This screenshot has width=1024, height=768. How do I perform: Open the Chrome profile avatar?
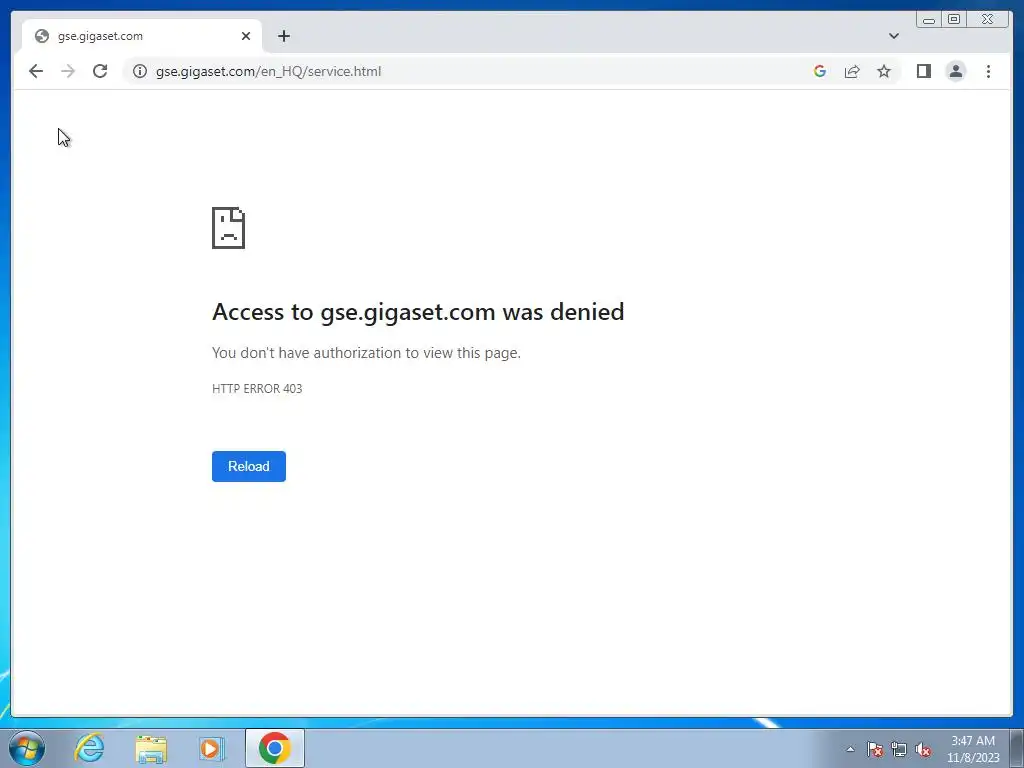(955, 71)
